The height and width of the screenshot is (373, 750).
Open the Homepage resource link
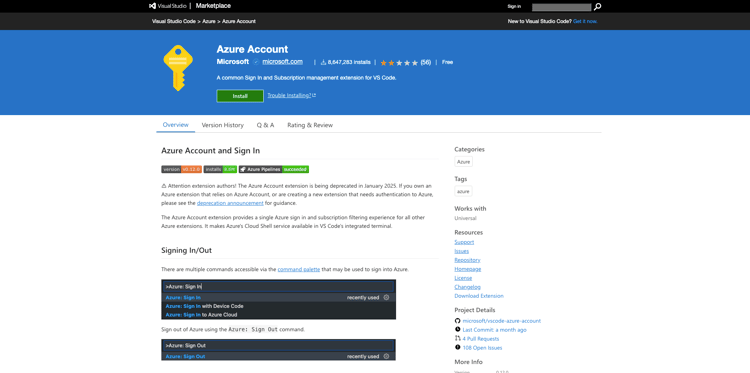(x=468, y=269)
